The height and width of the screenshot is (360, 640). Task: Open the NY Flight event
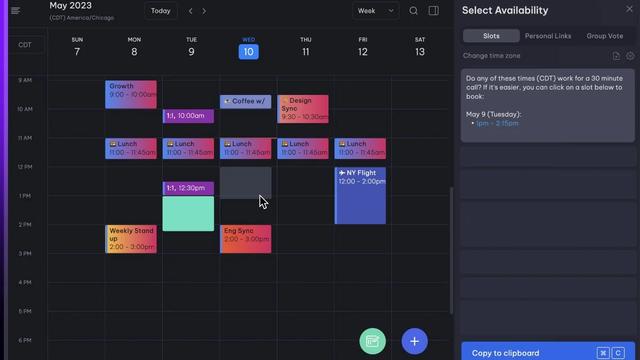[360, 196]
